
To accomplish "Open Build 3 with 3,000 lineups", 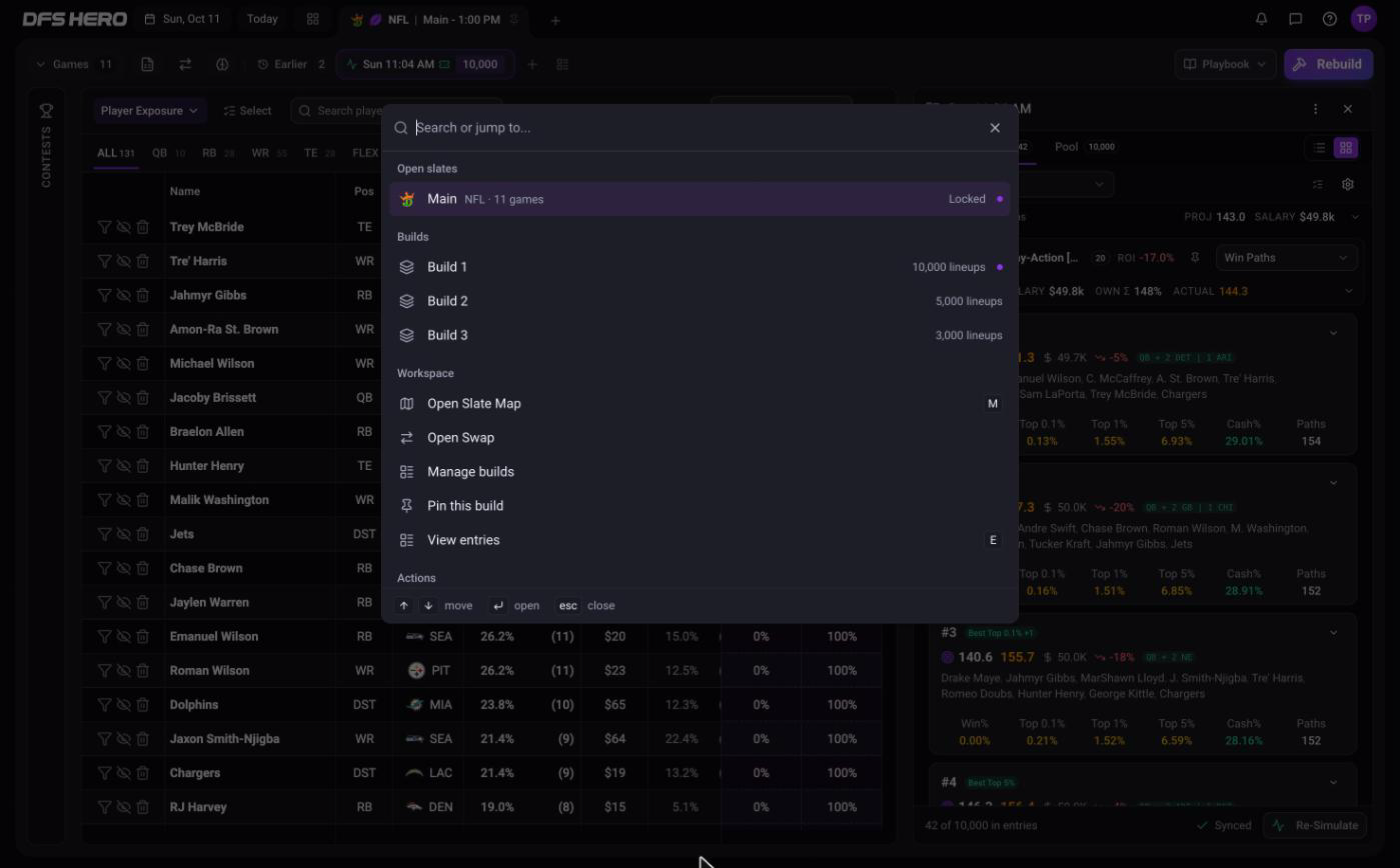I will tap(699, 335).
